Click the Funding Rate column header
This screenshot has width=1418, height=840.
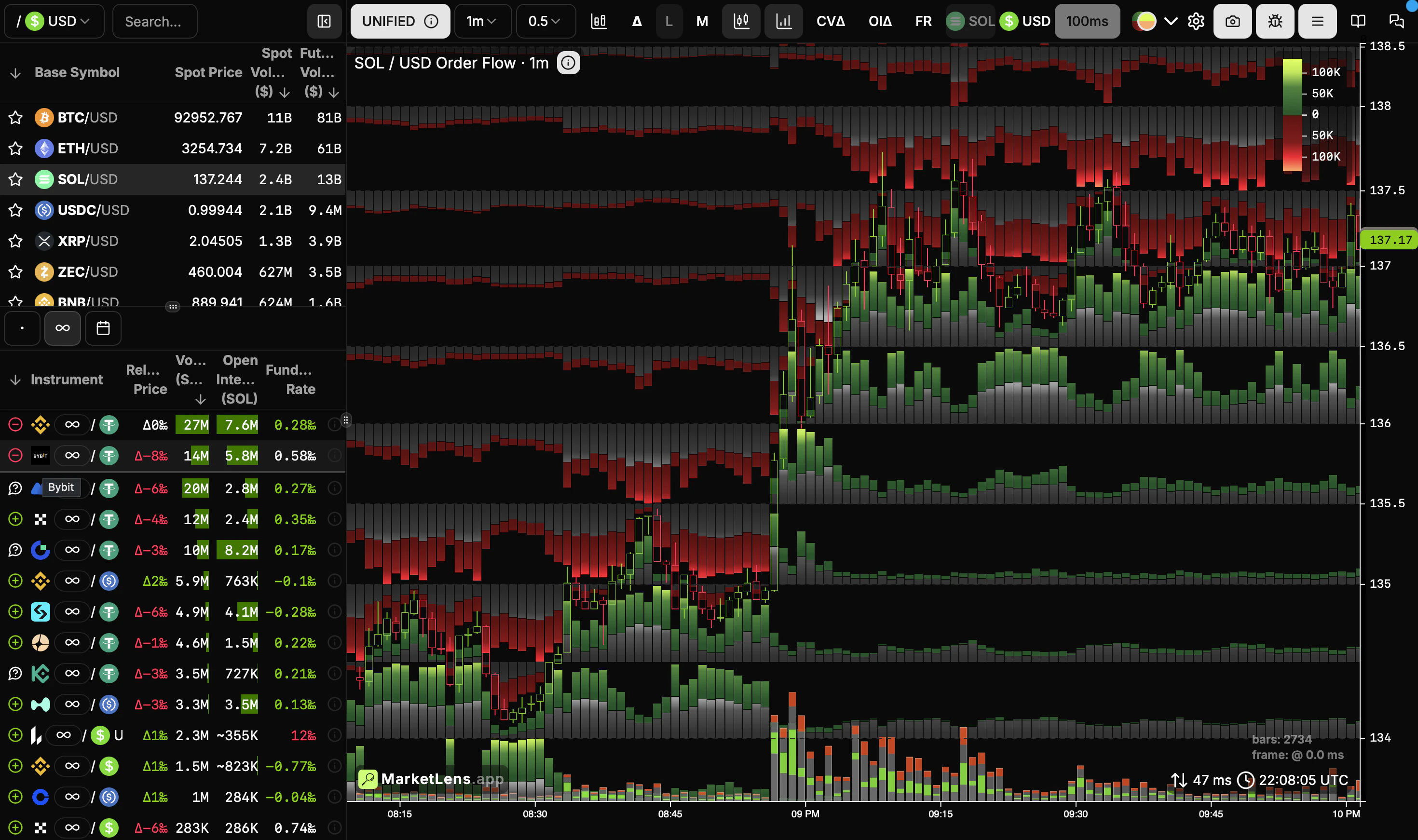coord(289,379)
